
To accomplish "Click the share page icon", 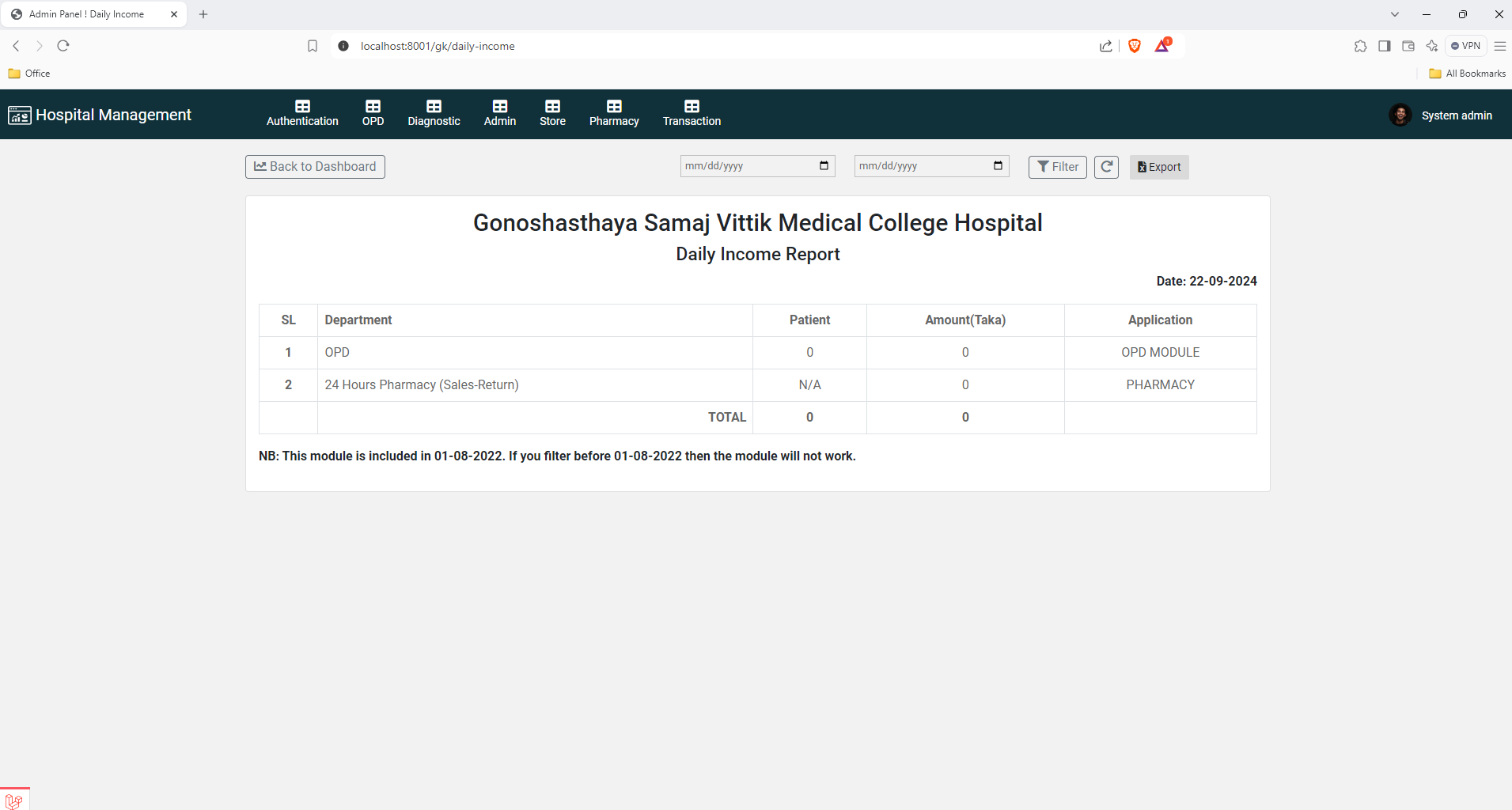I will click(1106, 46).
